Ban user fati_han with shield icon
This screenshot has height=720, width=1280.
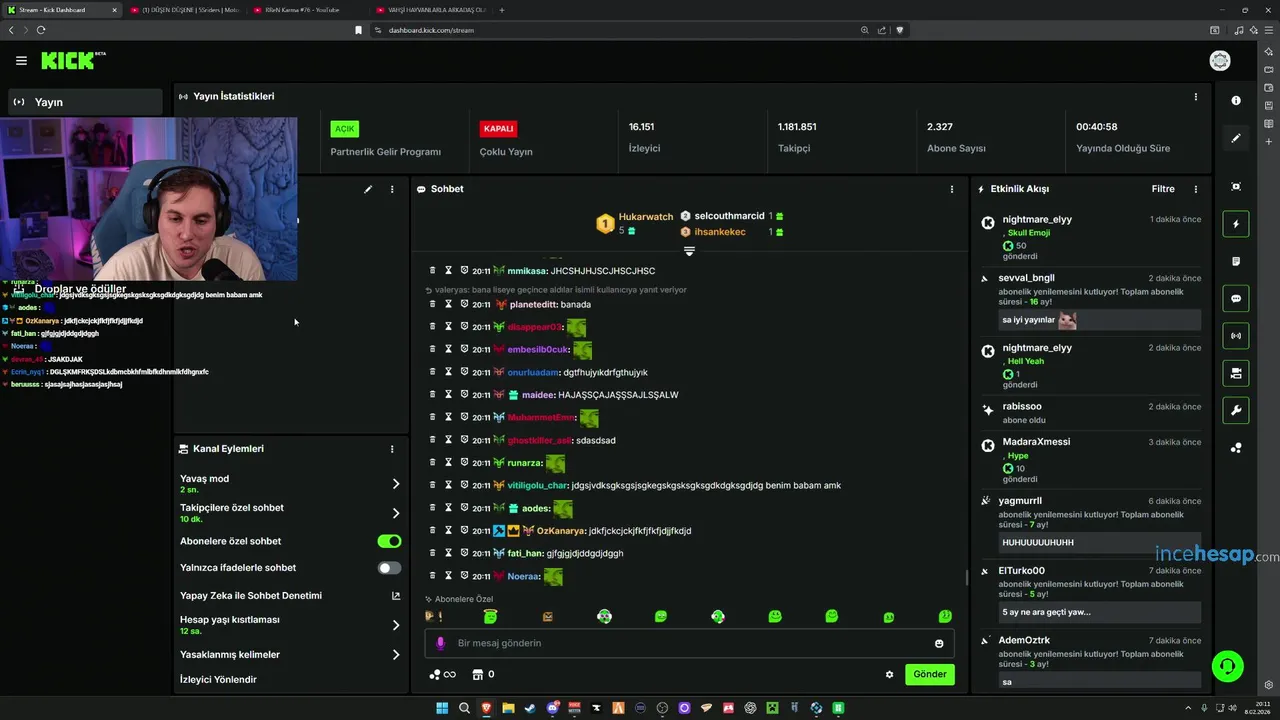point(464,552)
